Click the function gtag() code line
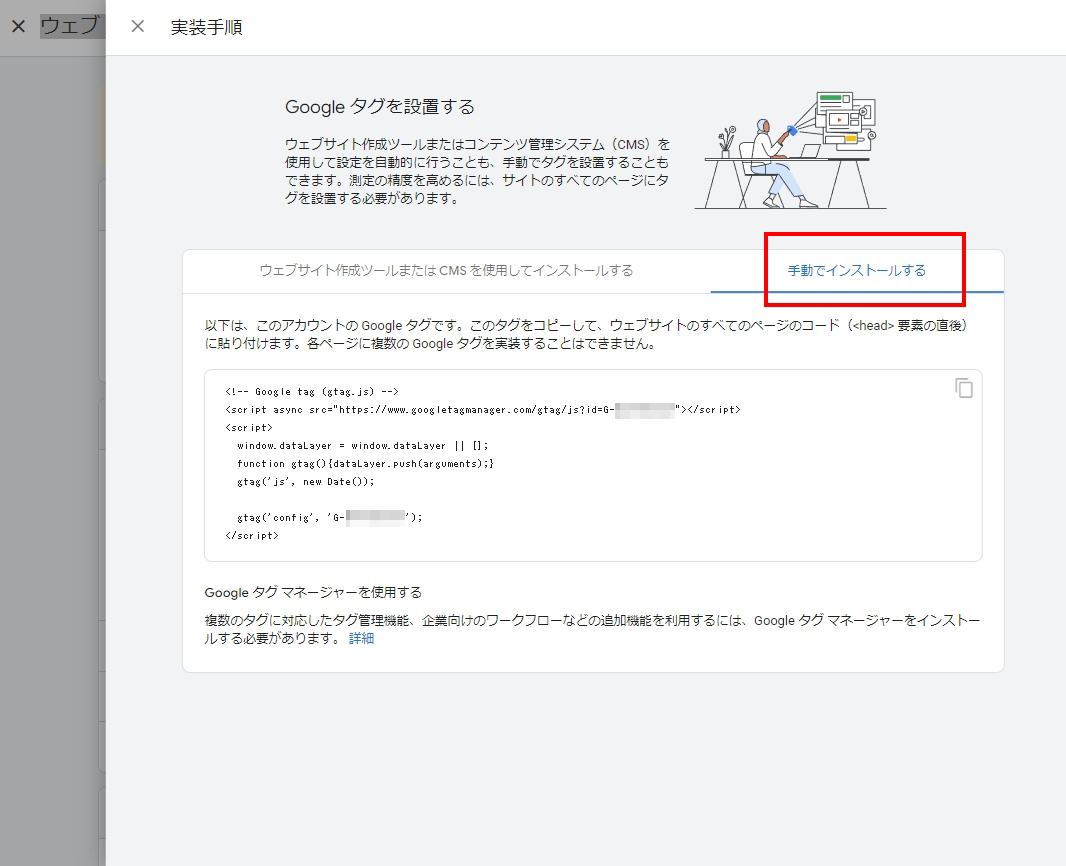 point(365,464)
